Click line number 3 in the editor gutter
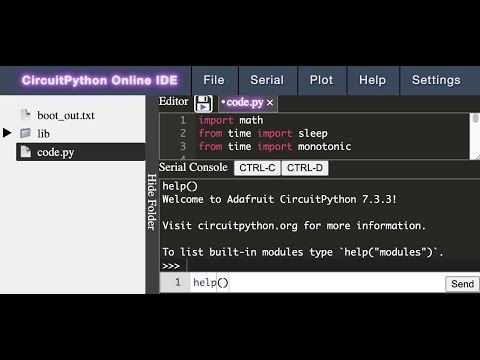This screenshot has width=480, height=360. 183,146
